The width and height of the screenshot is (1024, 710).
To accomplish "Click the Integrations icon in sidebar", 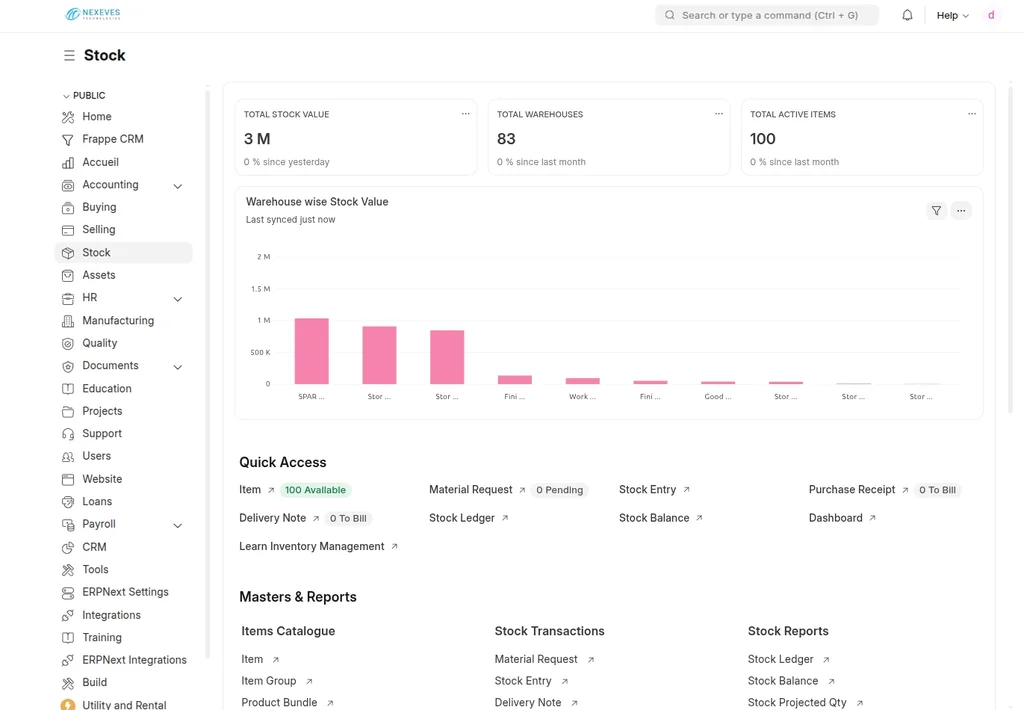I will (x=68, y=615).
